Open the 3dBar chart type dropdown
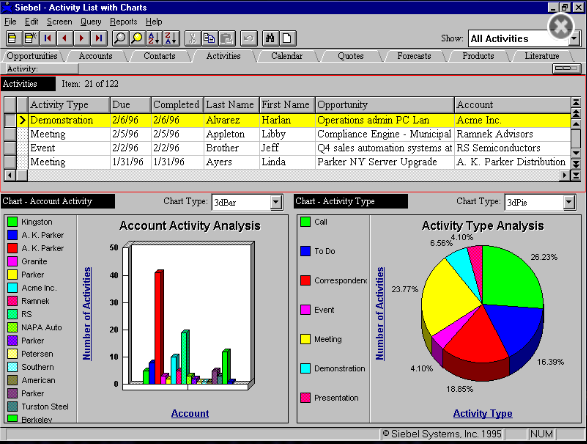The image size is (587, 444). tap(276, 202)
